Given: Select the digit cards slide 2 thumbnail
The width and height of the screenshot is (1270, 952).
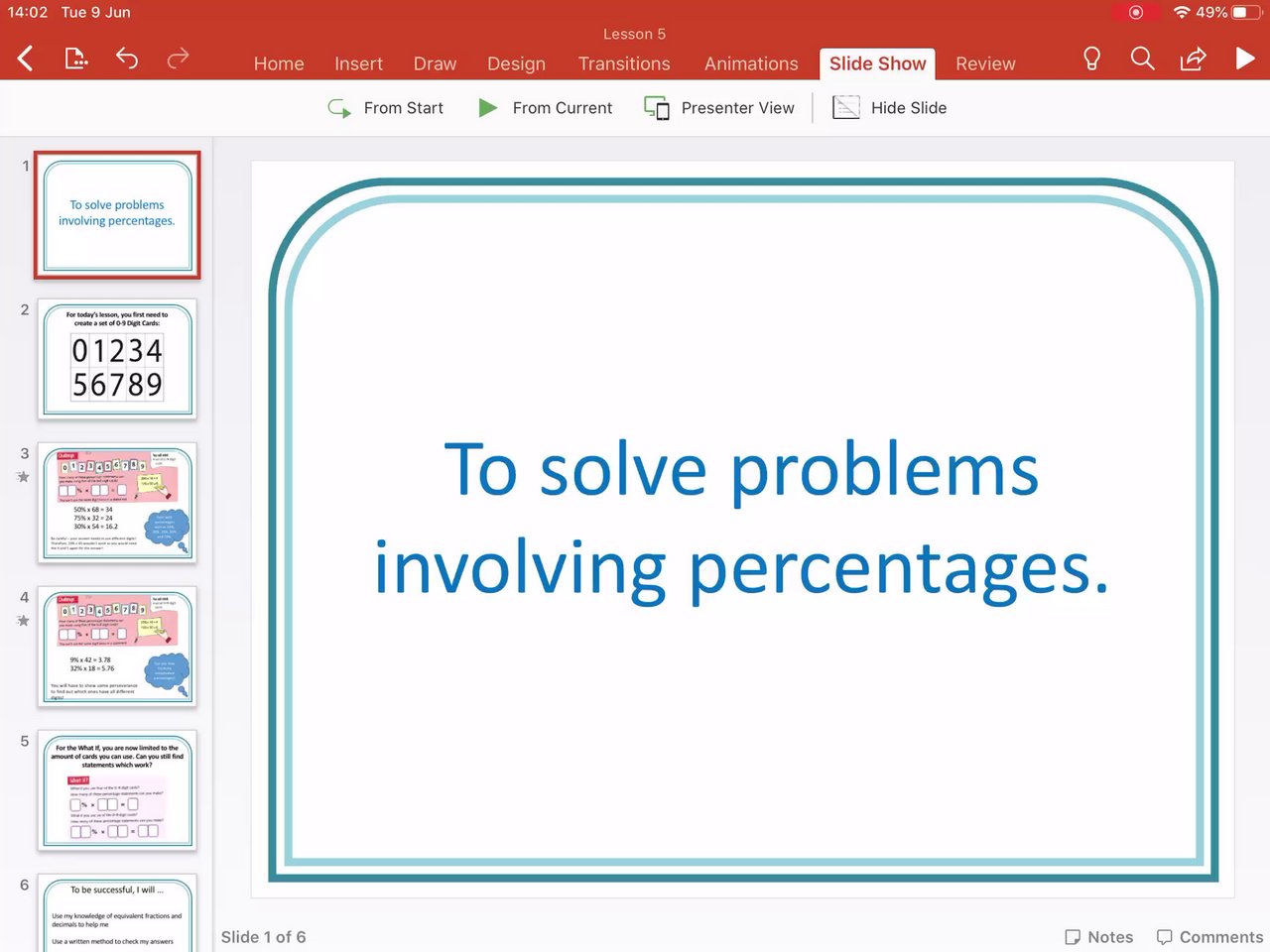Looking at the screenshot, I should [117, 359].
